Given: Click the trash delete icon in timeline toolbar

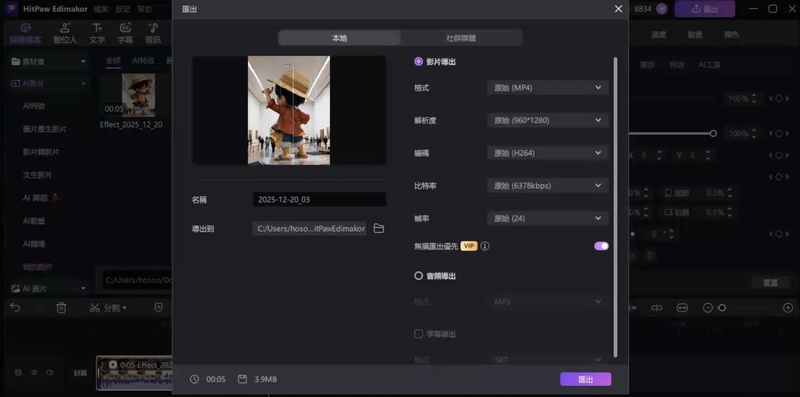Looking at the screenshot, I should pos(61,308).
